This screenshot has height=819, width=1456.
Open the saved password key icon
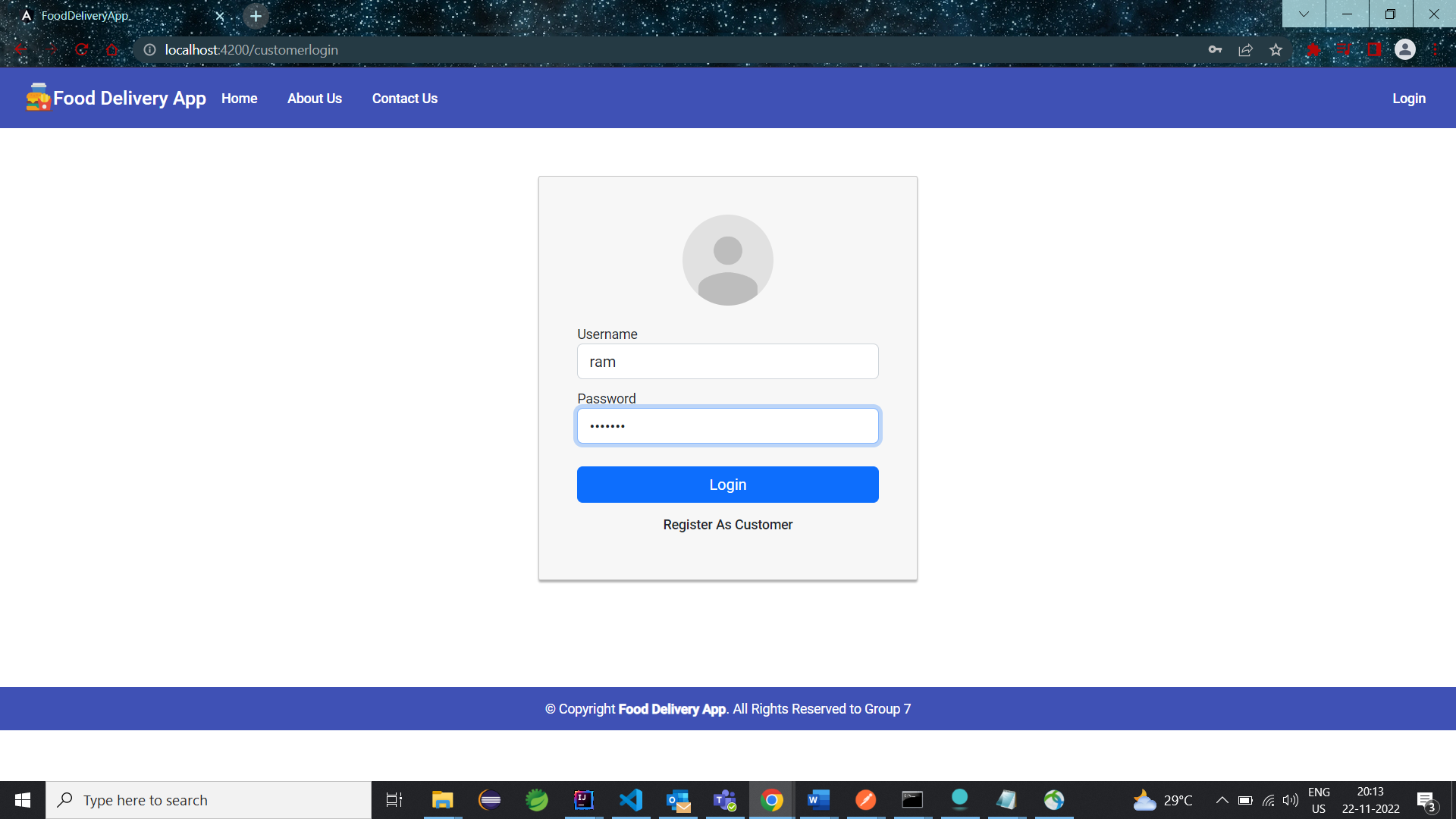(1215, 50)
